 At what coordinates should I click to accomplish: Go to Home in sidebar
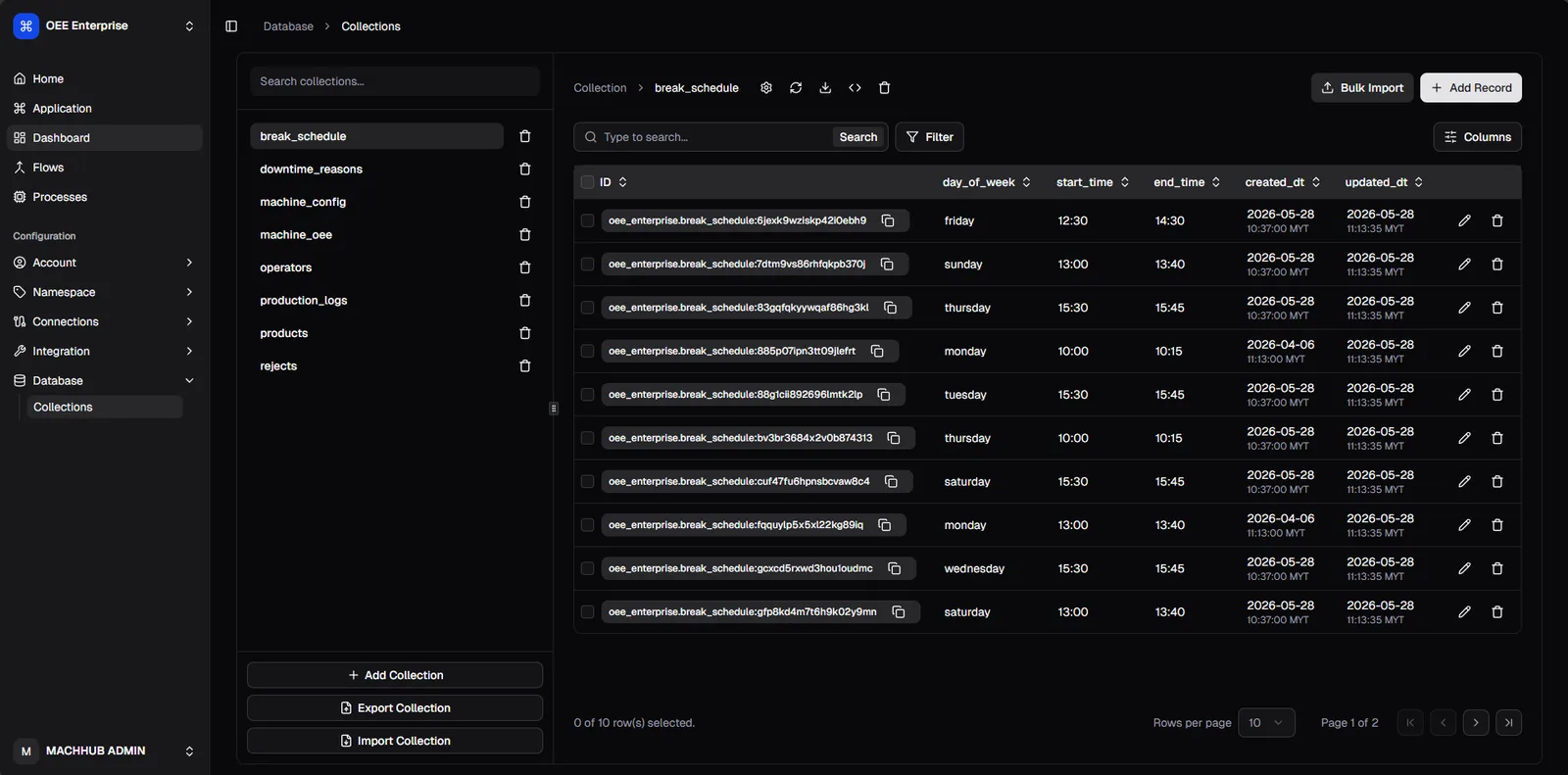[x=105, y=78]
